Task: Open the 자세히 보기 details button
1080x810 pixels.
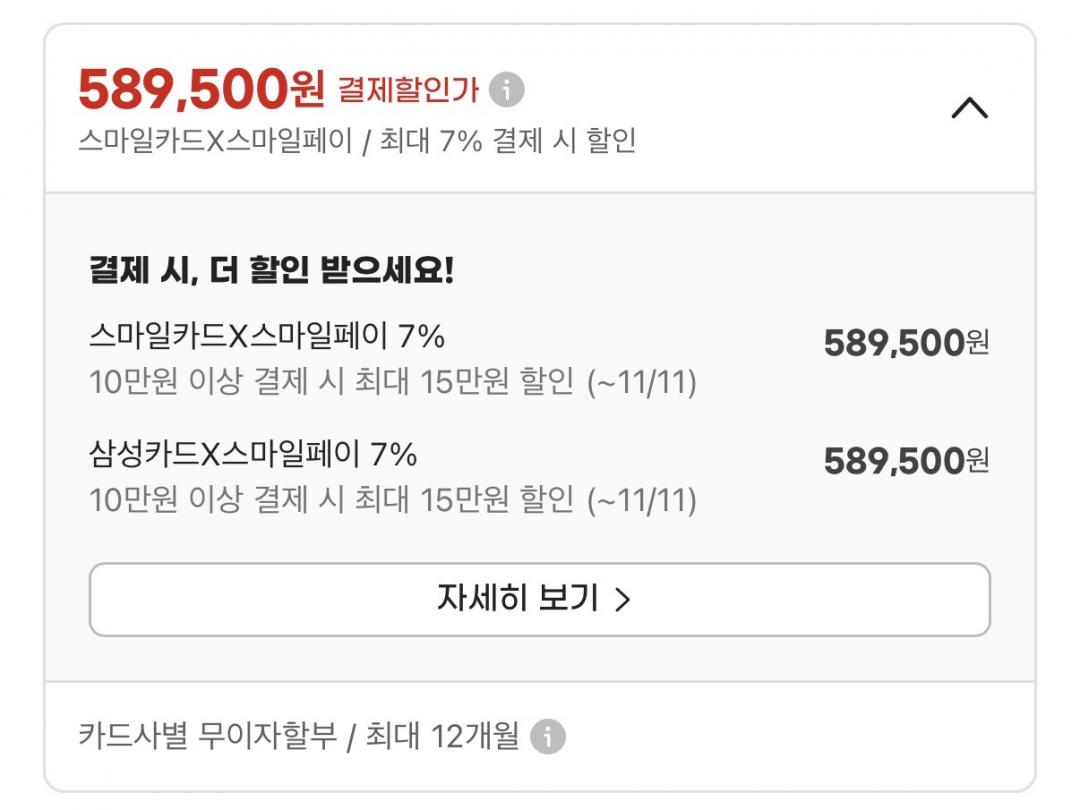Action: coord(539,599)
